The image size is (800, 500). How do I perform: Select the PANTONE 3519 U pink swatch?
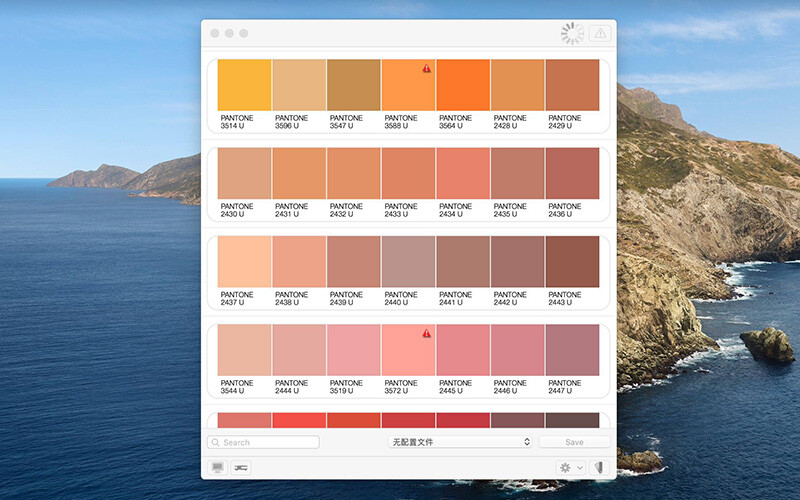coord(354,350)
